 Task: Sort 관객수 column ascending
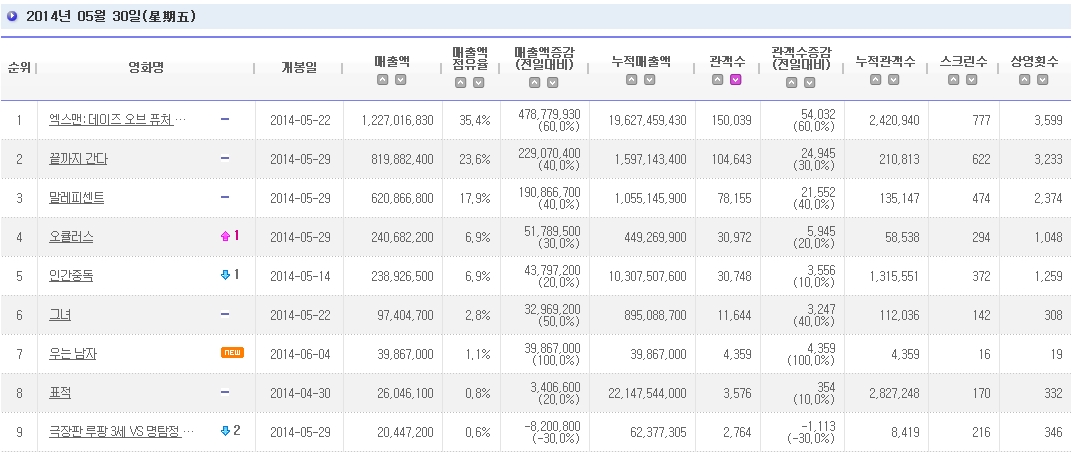(718, 80)
